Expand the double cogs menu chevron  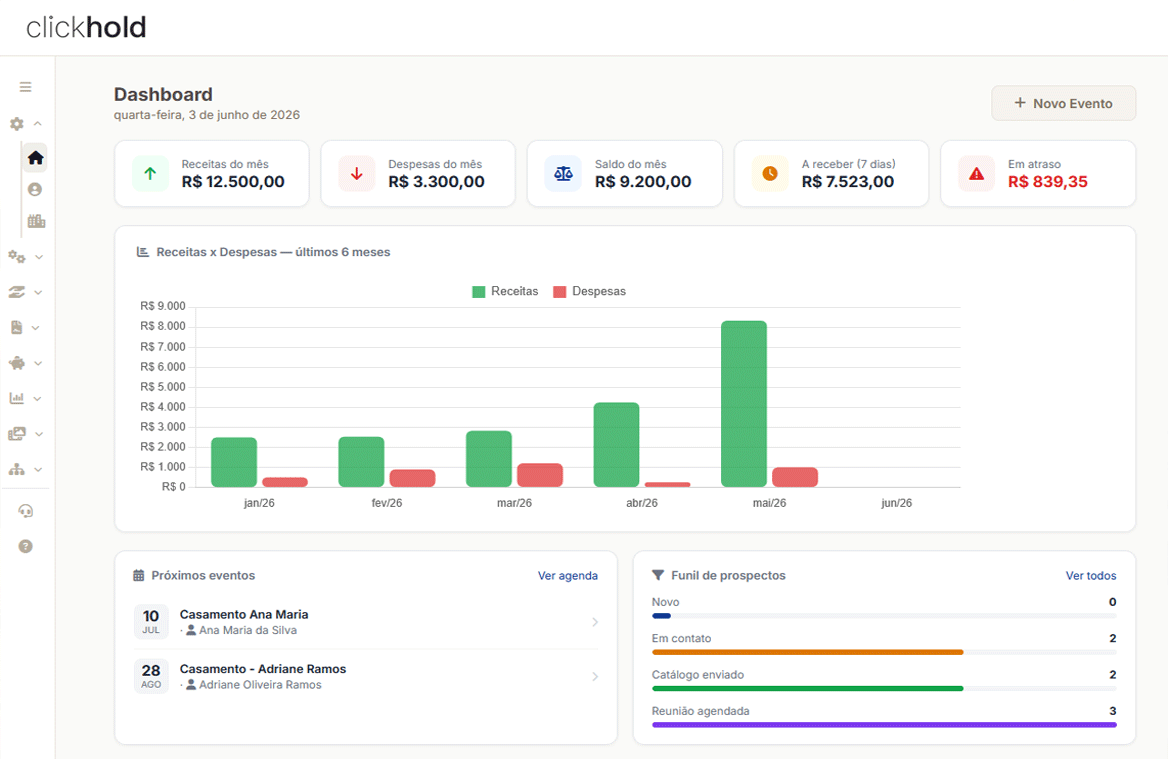39,257
